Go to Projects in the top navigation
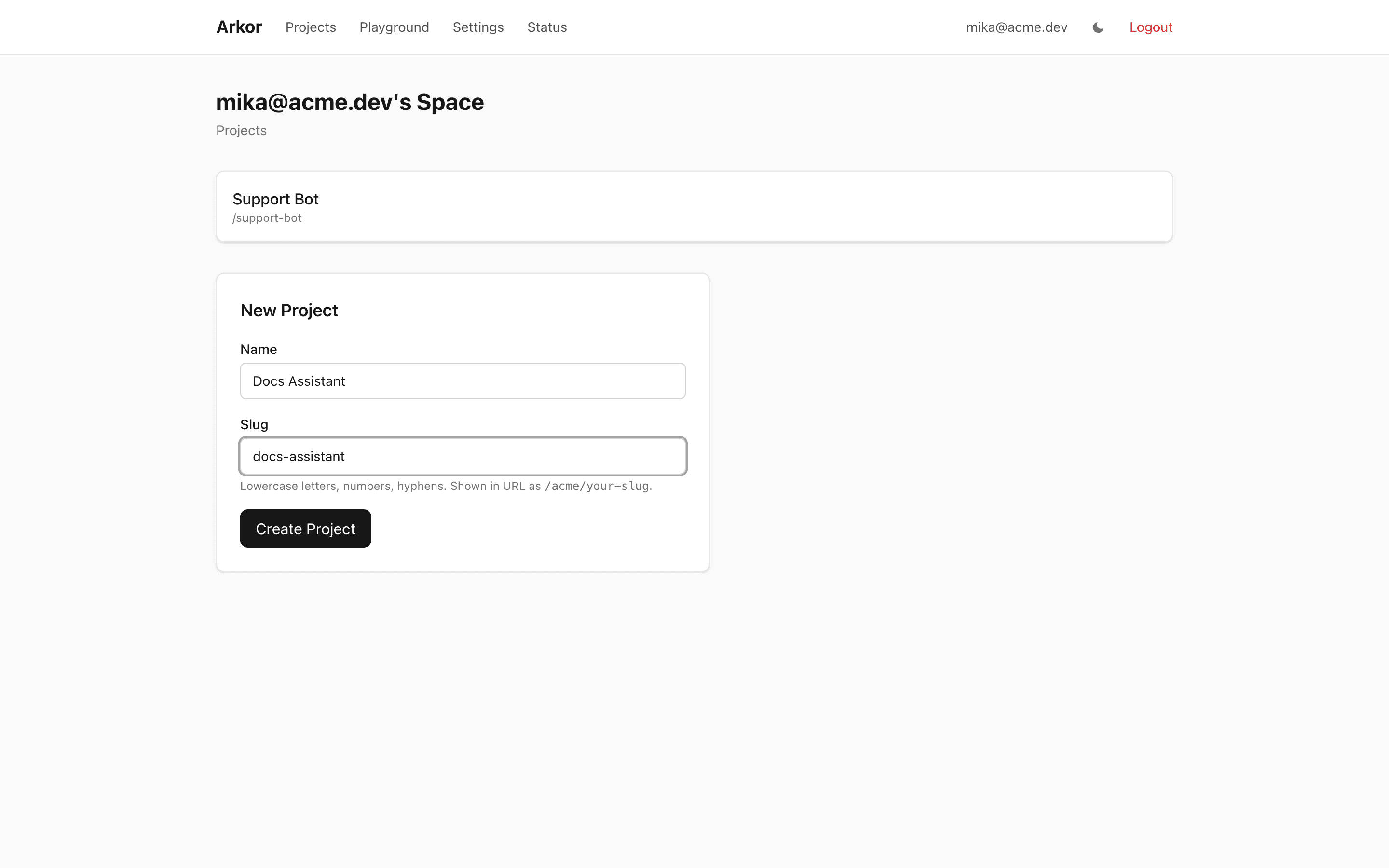The width and height of the screenshot is (1389, 868). click(x=311, y=27)
